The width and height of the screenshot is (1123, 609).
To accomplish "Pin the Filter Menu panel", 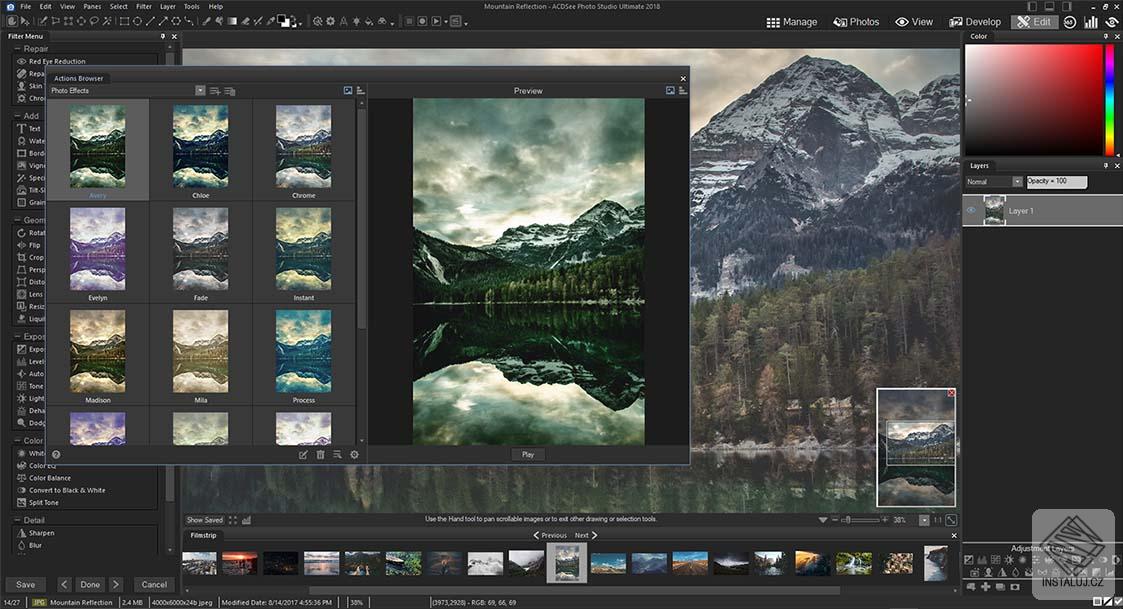I will pyautogui.click(x=161, y=36).
